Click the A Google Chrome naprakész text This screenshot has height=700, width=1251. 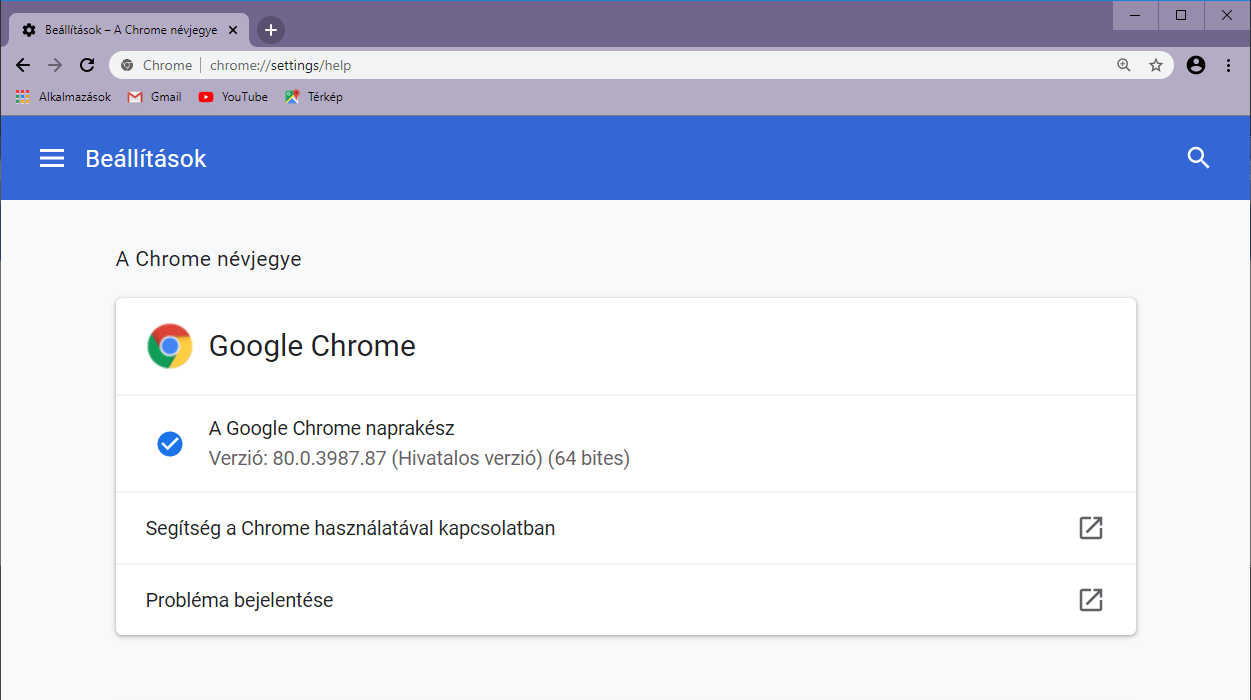[x=332, y=429]
